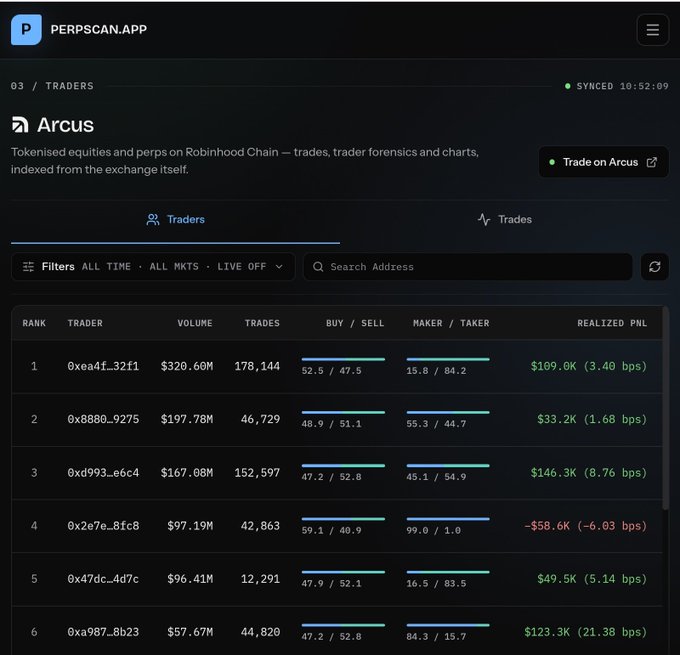Screen dimensions: 680x655
Task: Open trader 0x47dc…4d7c
Action: (x=103, y=579)
